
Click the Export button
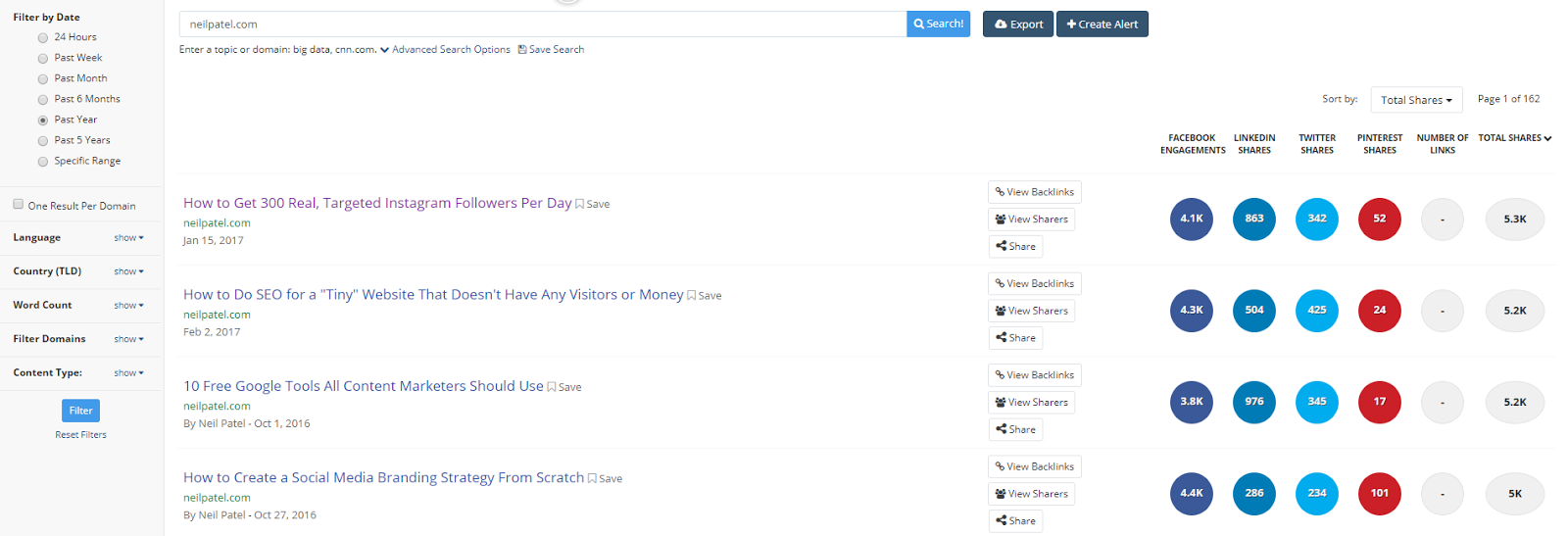click(x=1018, y=24)
